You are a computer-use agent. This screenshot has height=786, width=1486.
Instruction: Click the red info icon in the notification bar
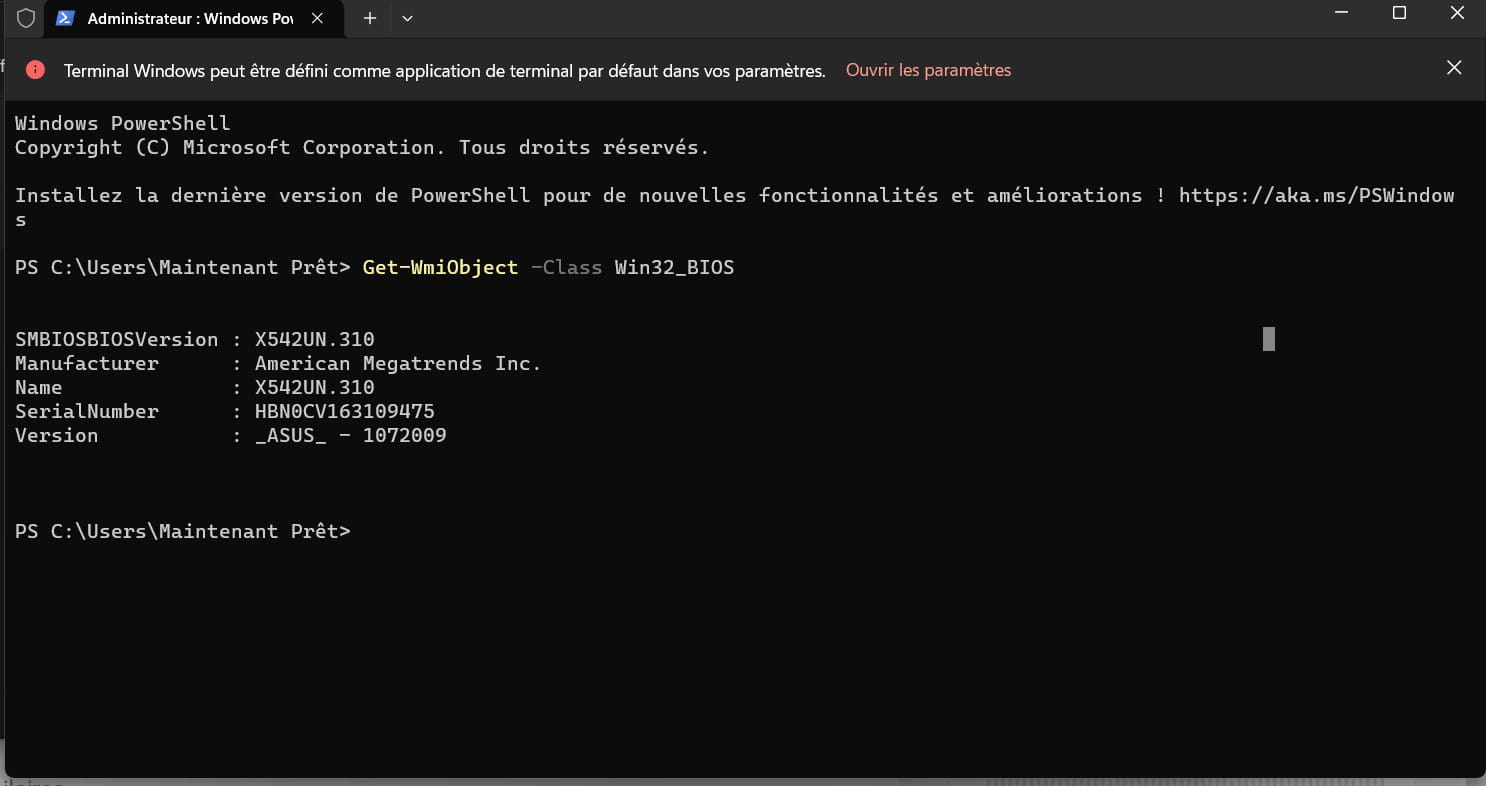point(35,70)
